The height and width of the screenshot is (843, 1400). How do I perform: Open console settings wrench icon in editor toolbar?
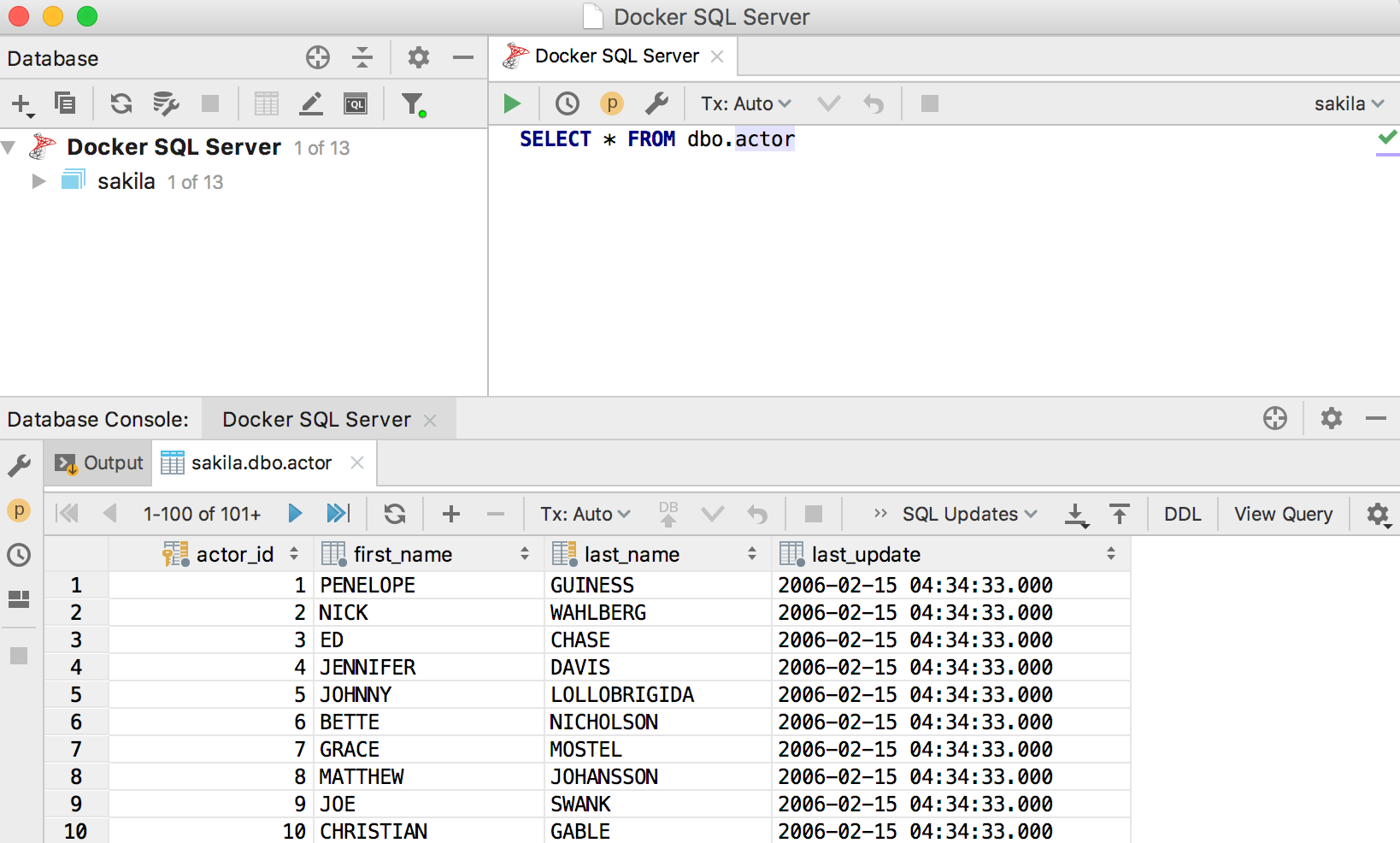(656, 103)
